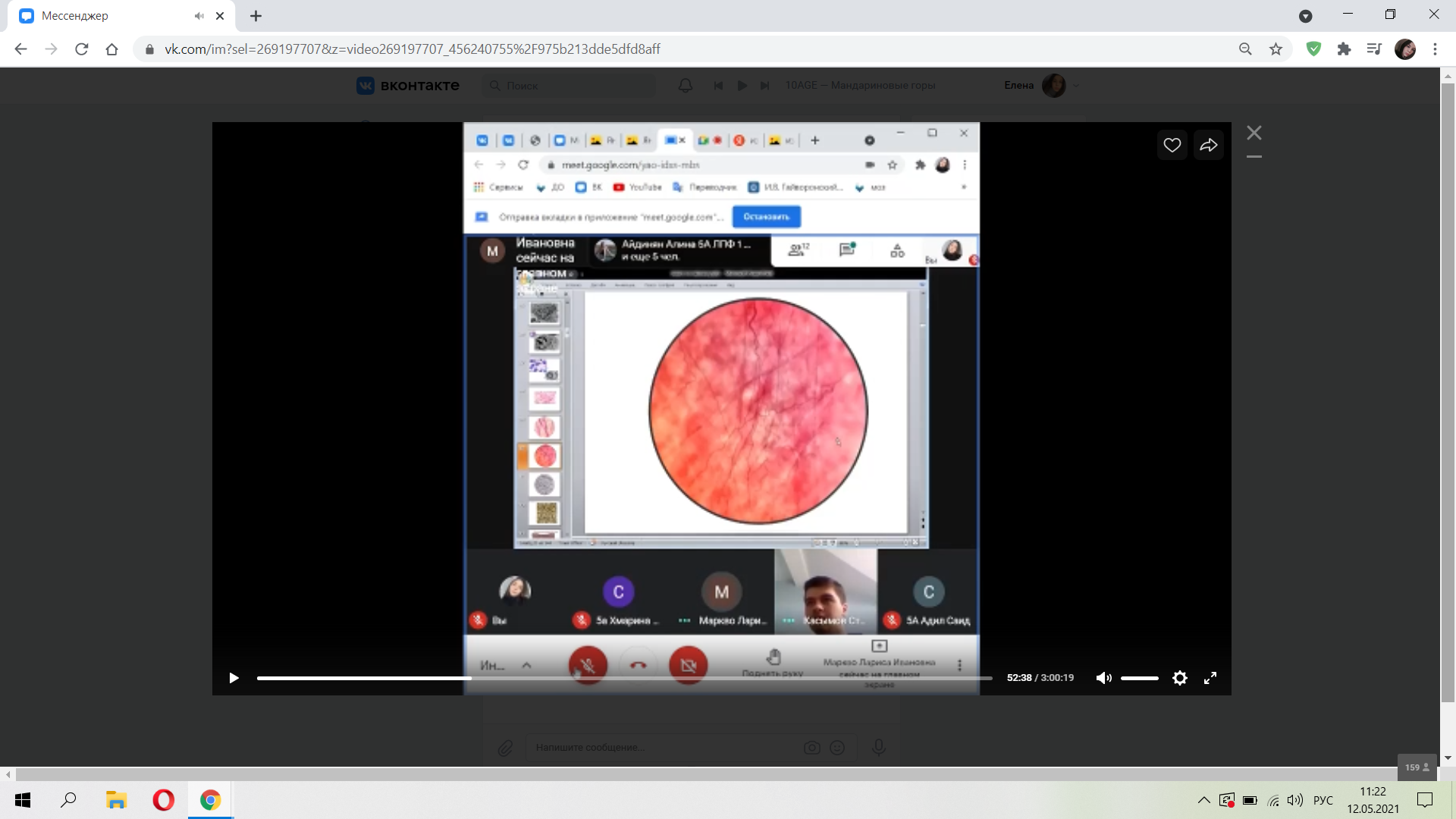Switch to Chrome on the taskbar

[210, 800]
